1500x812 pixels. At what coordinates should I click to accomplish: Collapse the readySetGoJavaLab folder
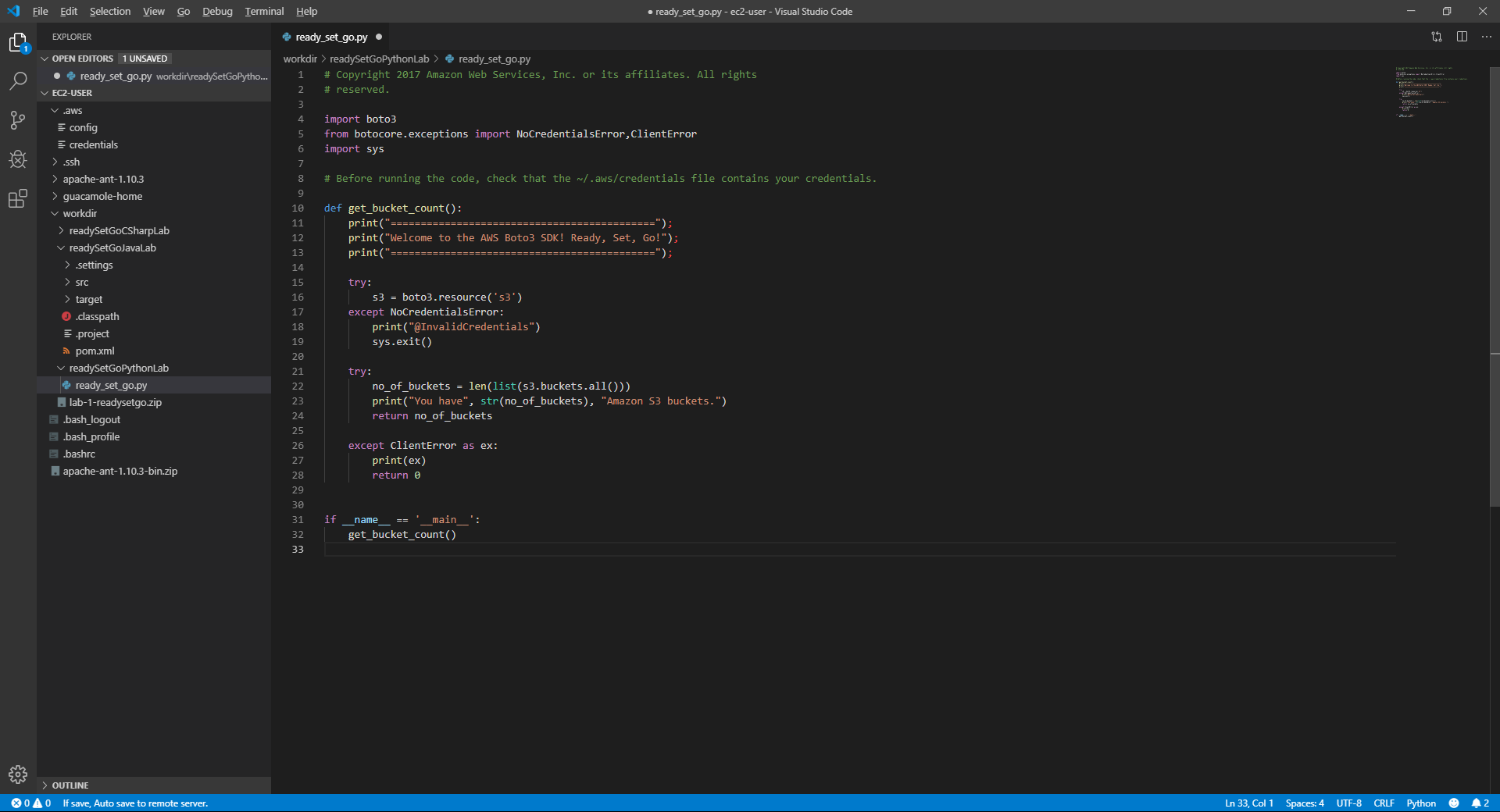click(x=112, y=248)
